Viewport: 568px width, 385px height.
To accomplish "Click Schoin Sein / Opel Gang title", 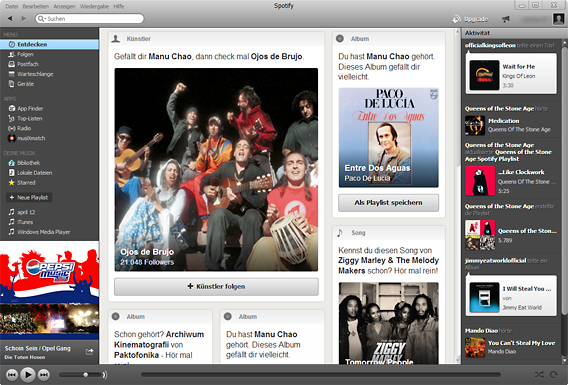I will click(x=37, y=348).
